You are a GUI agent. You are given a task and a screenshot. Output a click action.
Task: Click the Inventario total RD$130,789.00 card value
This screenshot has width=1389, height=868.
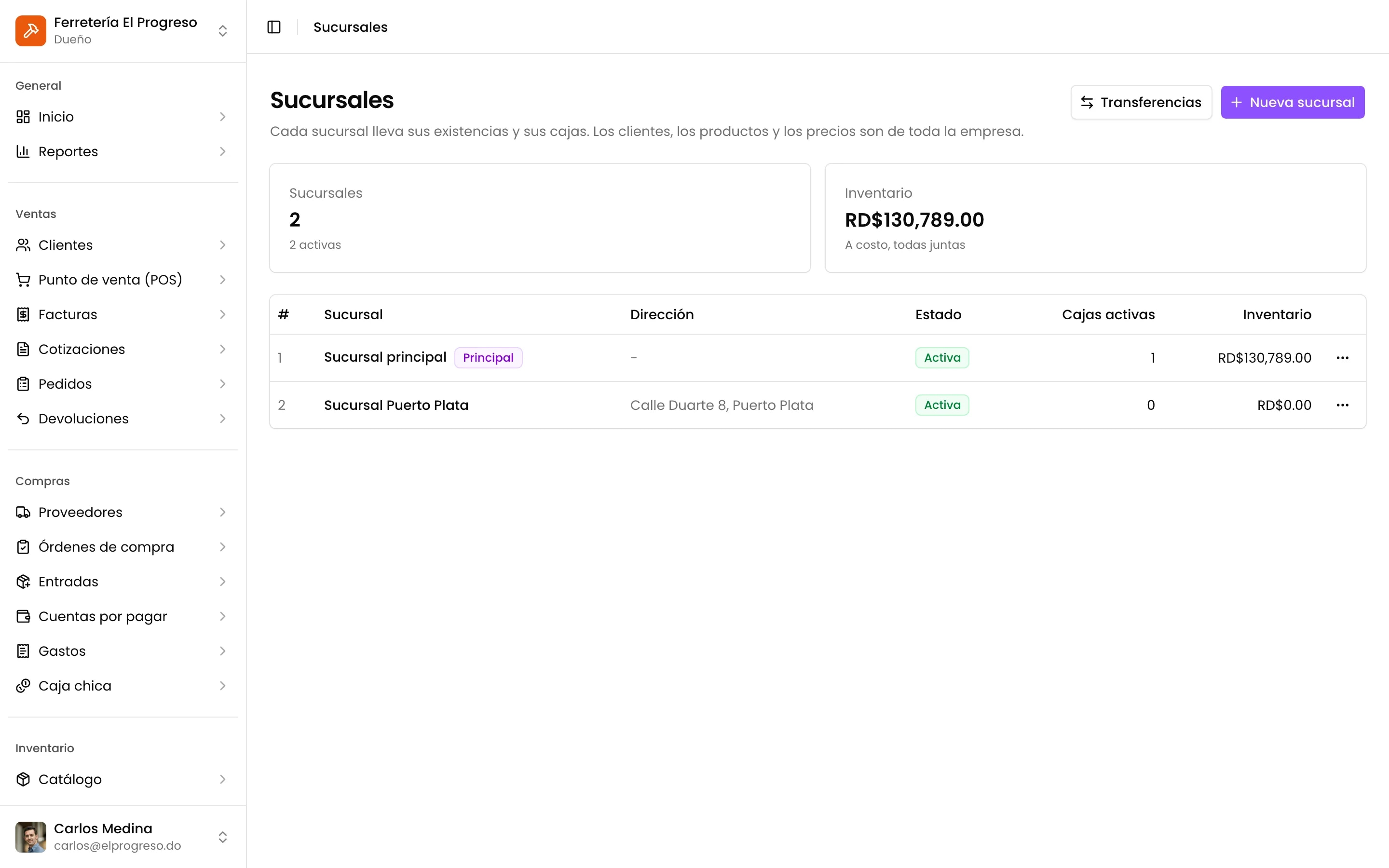tap(914, 220)
